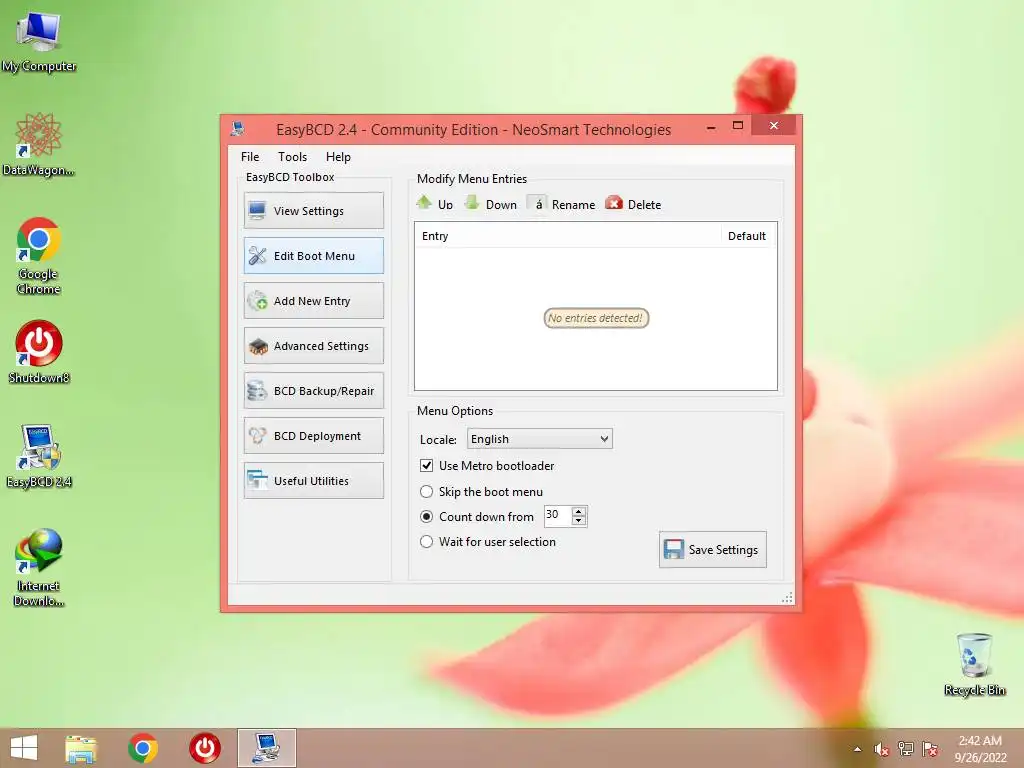Open BCD Deployment section

(x=313, y=436)
